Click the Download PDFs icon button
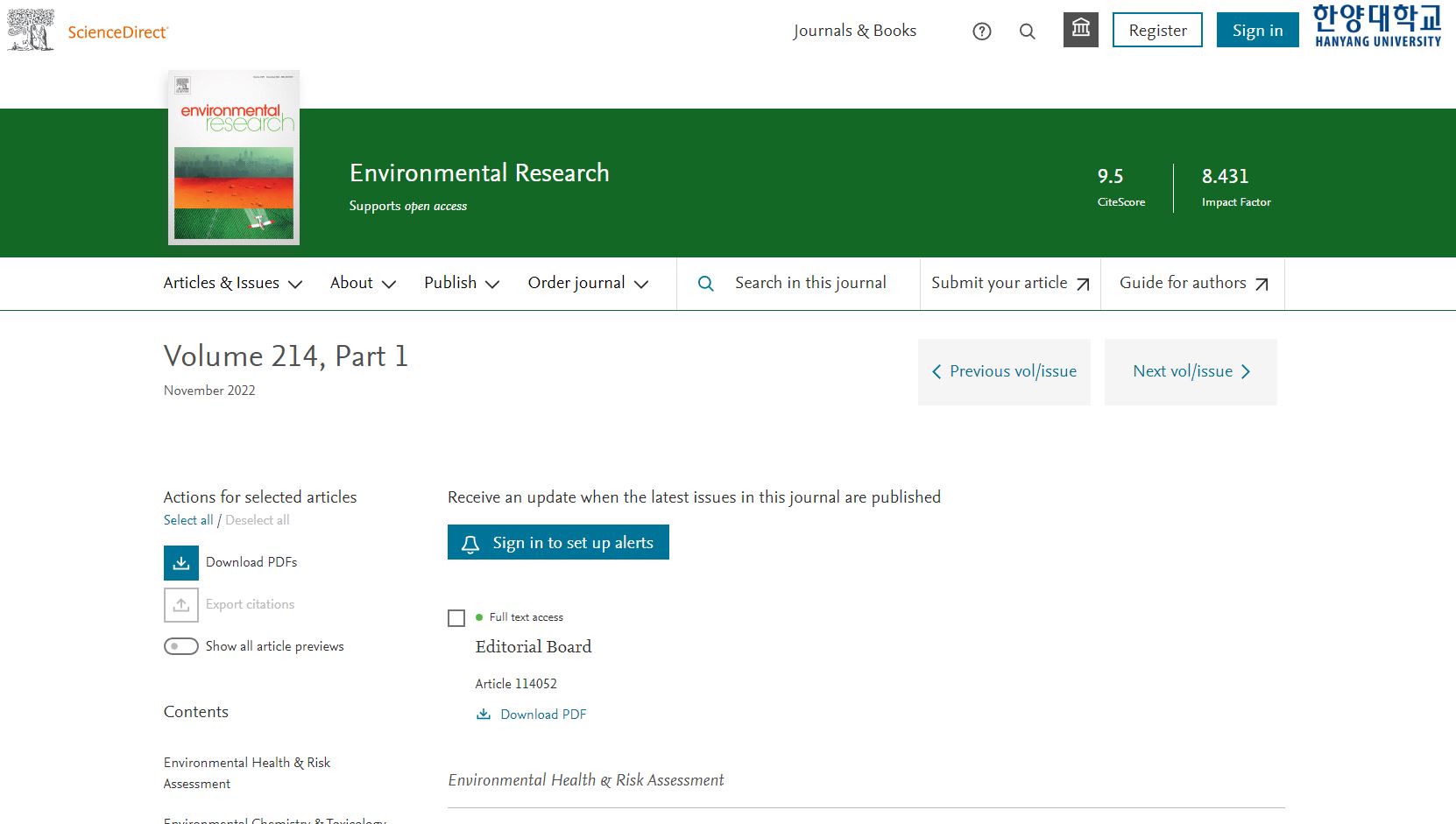1456x824 pixels. [x=181, y=563]
